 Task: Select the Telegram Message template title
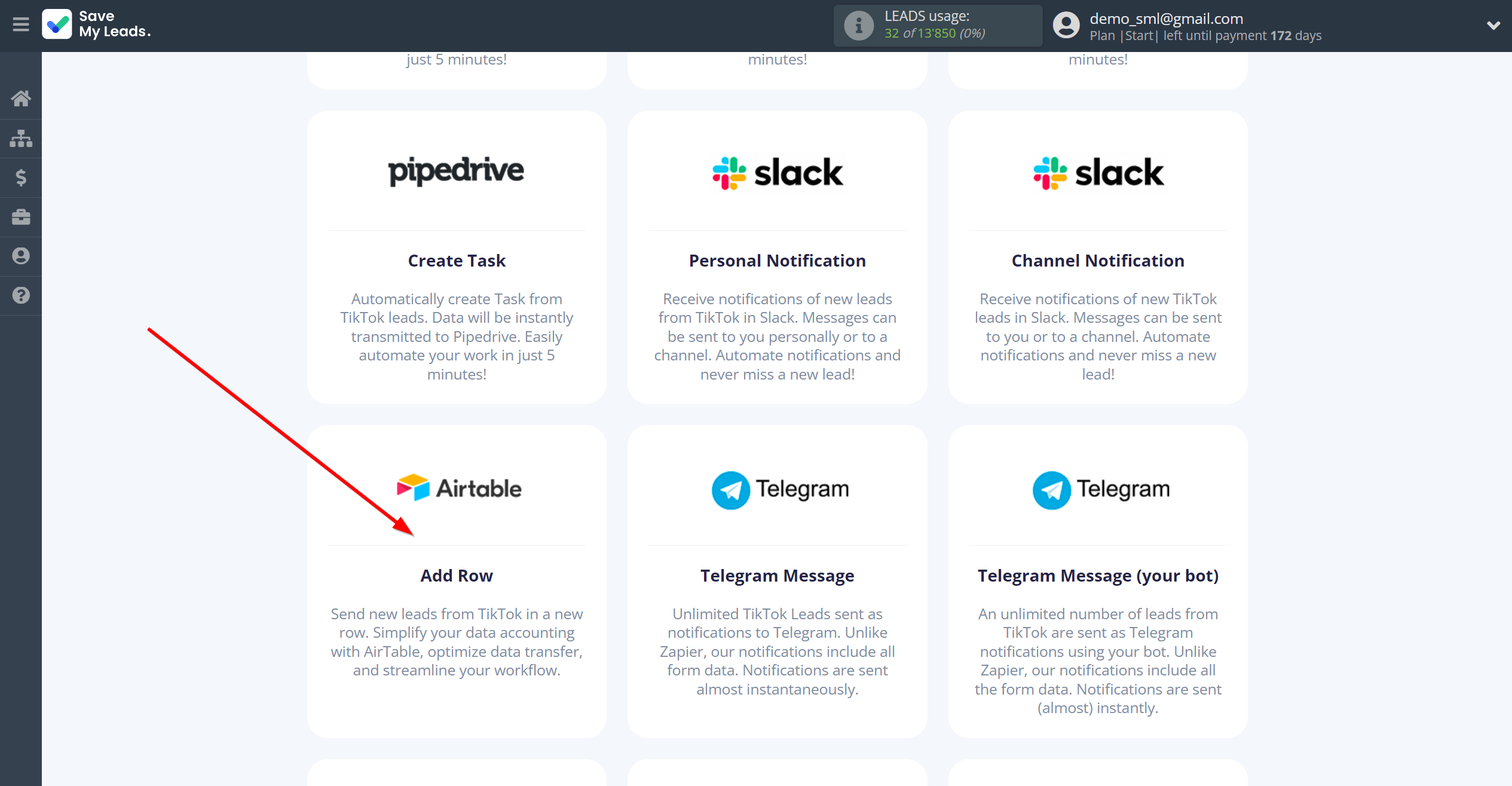click(x=778, y=576)
